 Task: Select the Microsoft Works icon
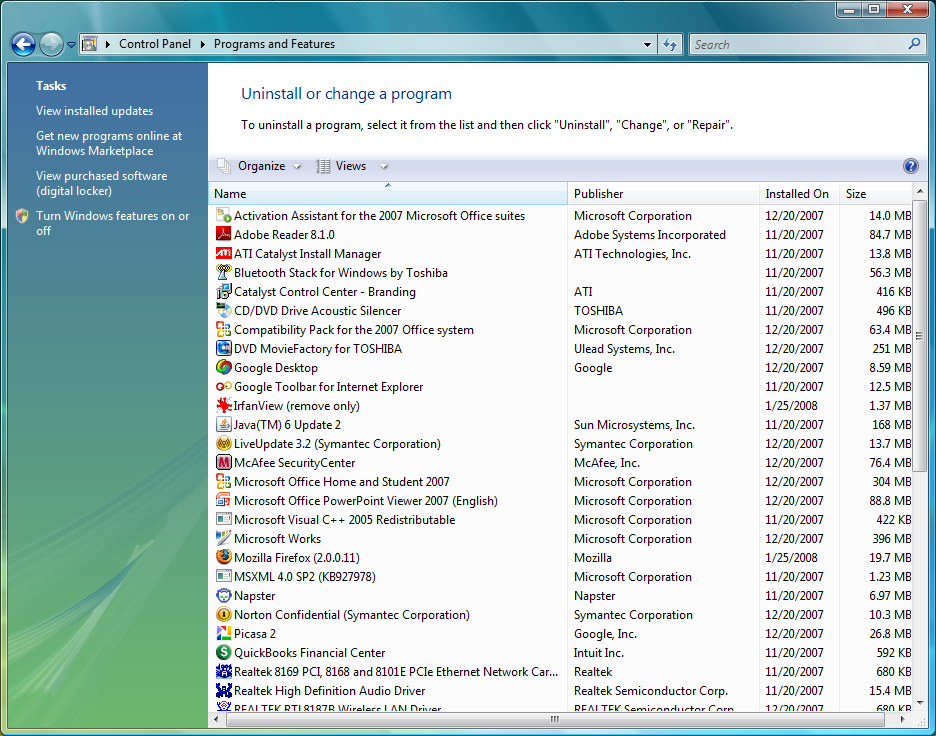[x=223, y=538]
